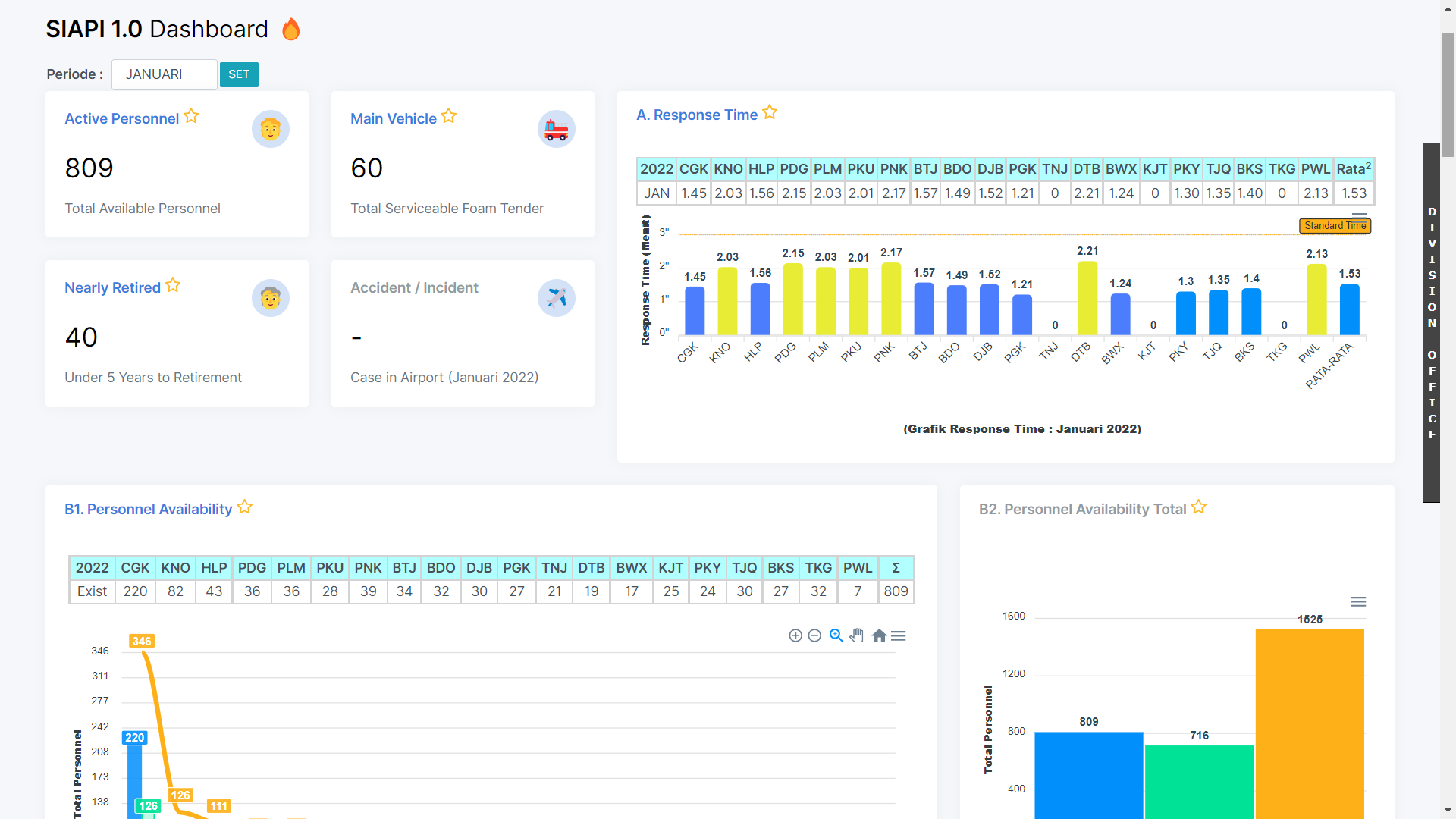The image size is (1456, 819).
Task: Select the pan hand tool
Action: (x=857, y=635)
